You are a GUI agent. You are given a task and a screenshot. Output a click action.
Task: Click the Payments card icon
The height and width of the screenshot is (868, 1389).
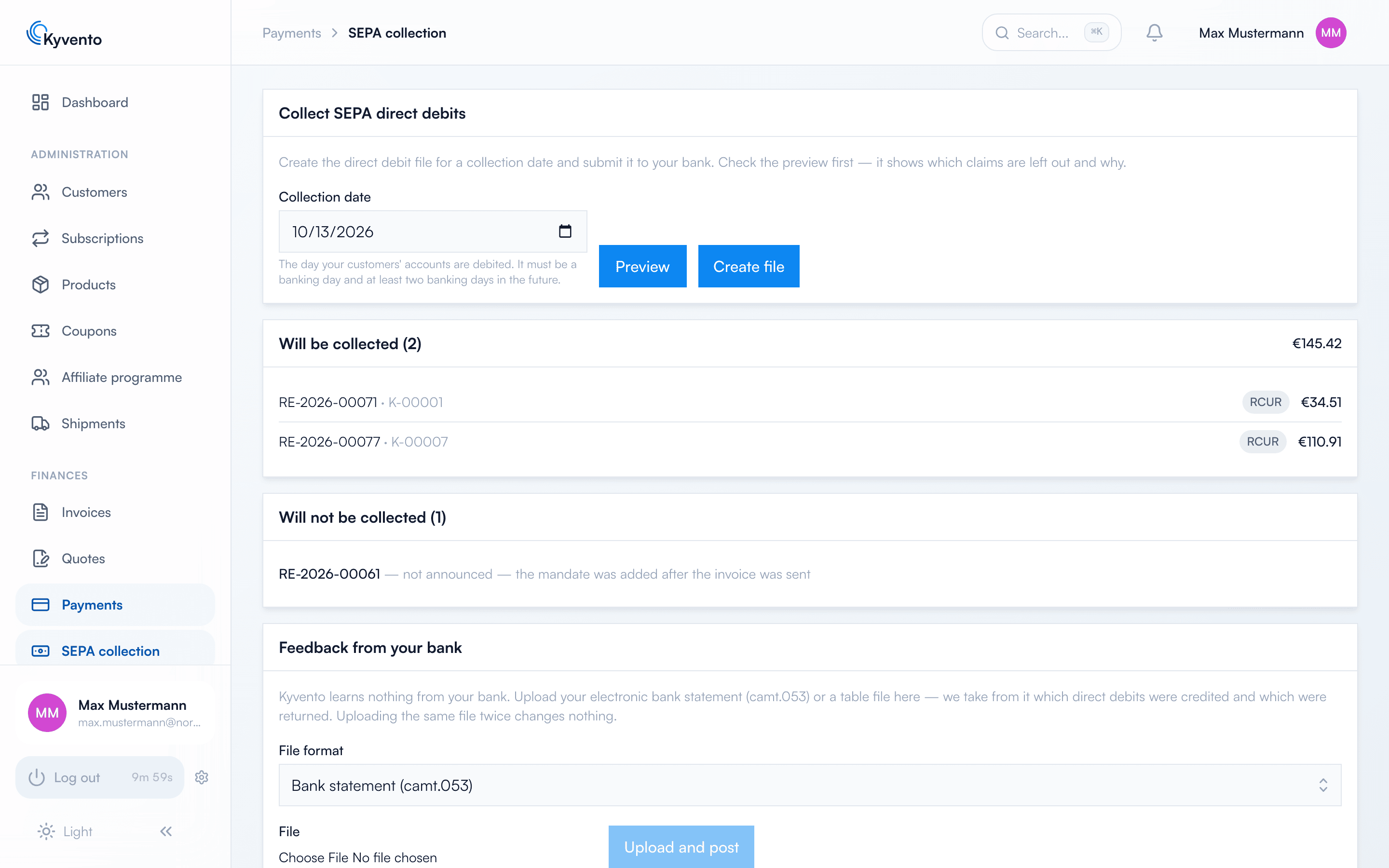click(x=40, y=605)
